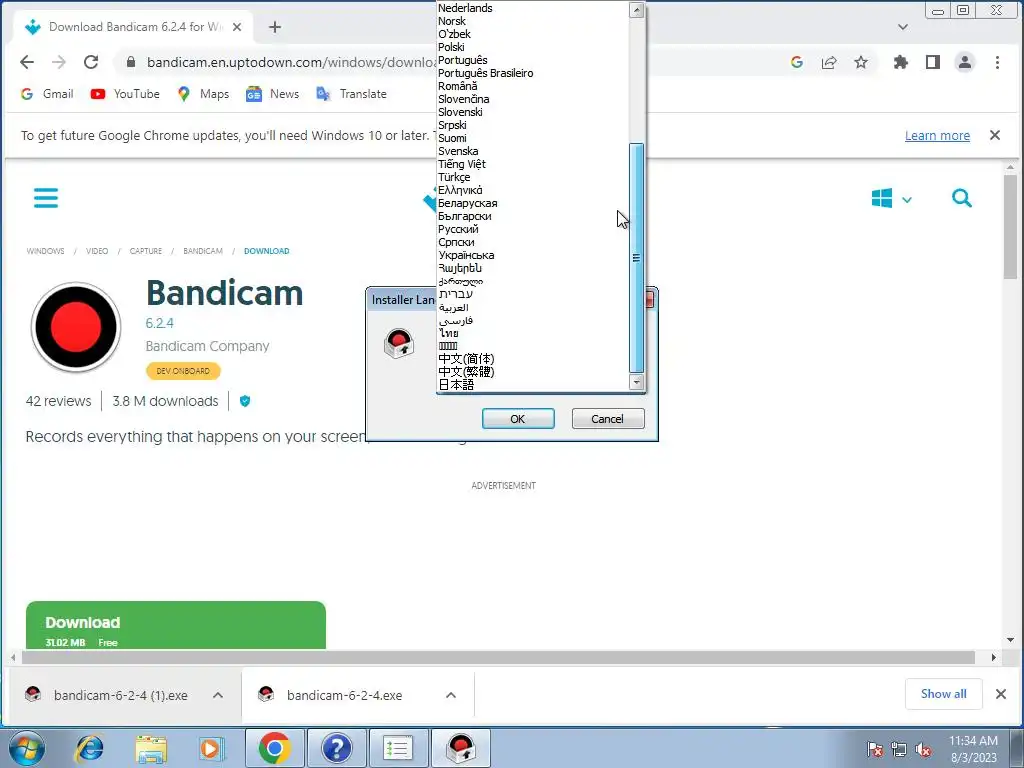Click Show all downloads
Screen dimensions: 1024x768
944,694
